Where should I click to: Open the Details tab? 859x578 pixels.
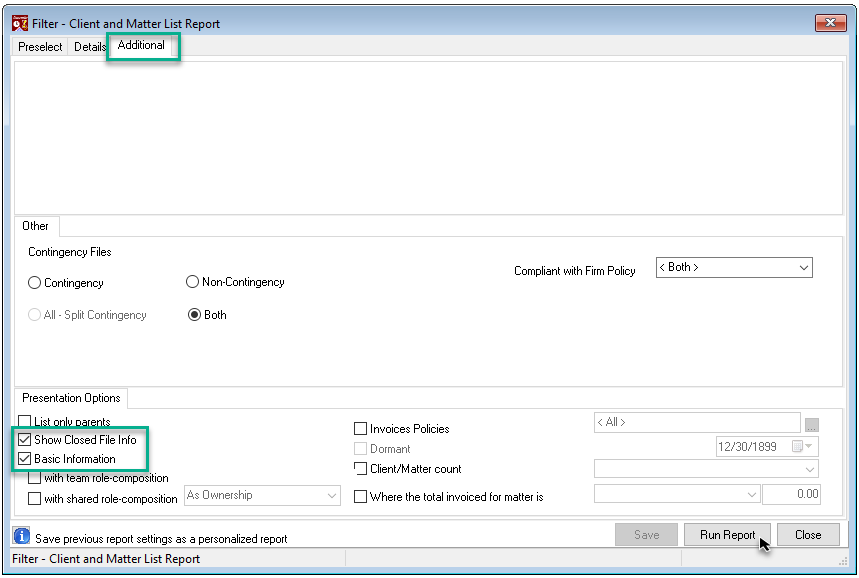[89, 47]
